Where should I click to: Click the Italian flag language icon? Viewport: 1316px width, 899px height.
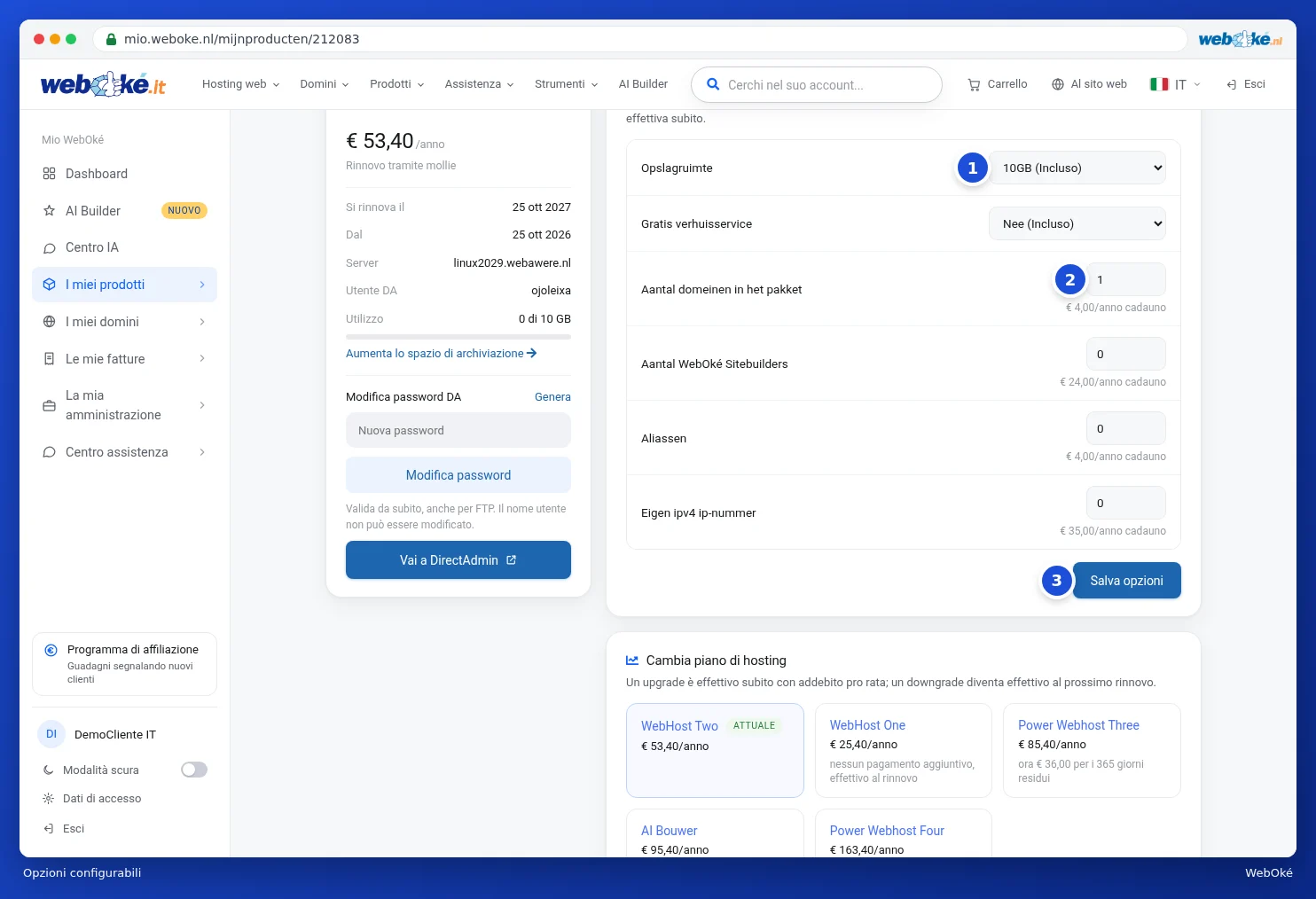click(x=1159, y=84)
